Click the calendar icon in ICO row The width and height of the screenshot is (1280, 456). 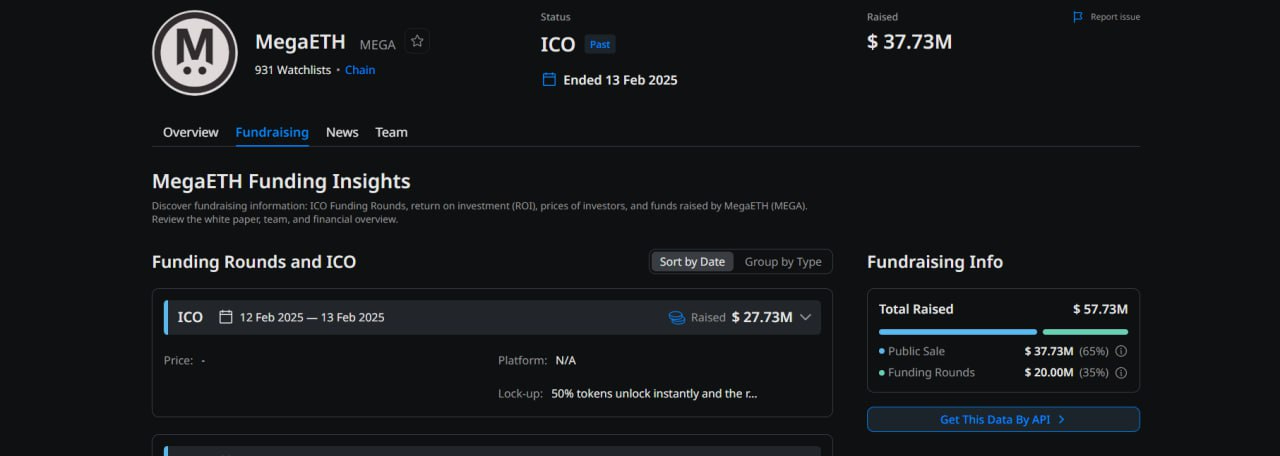(x=226, y=317)
